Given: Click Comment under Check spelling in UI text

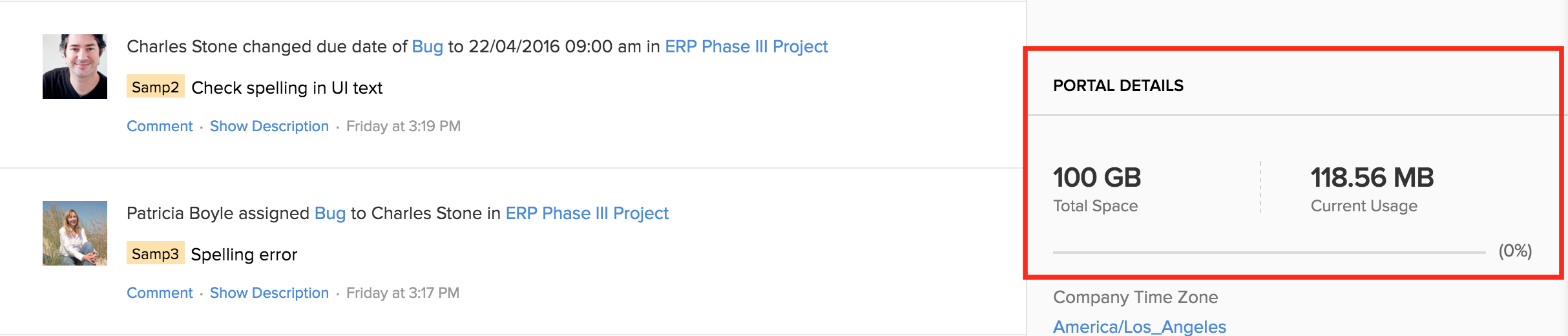Looking at the screenshot, I should (160, 126).
